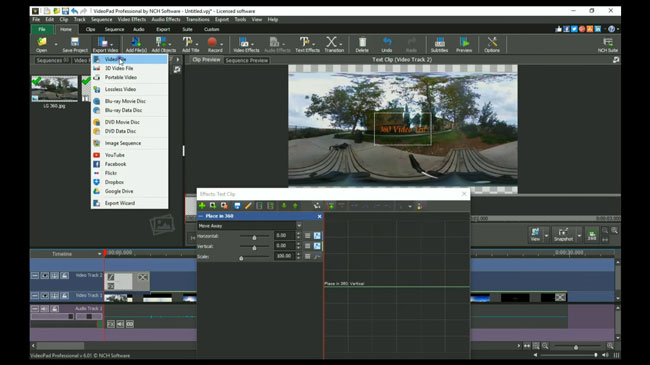This screenshot has width=650, height=365.
Task: Click the 360 view button
Action: tap(592, 235)
